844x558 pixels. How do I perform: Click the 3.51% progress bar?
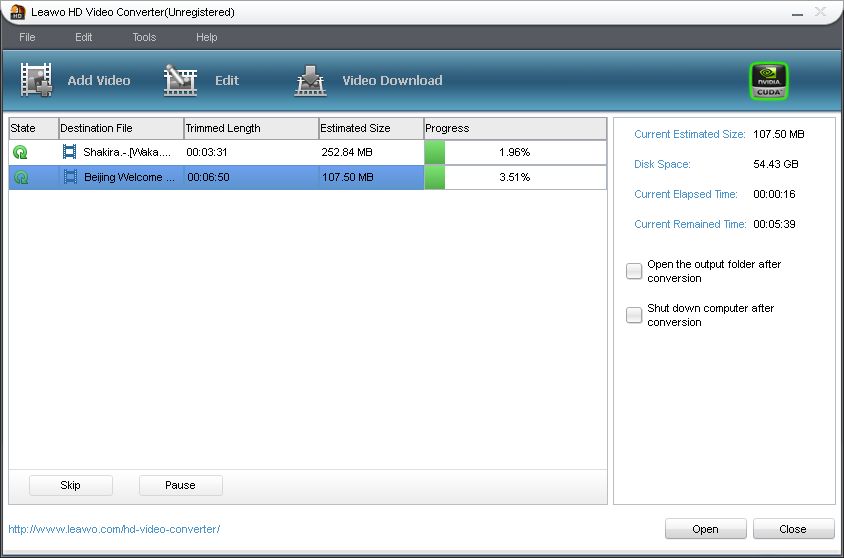click(515, 177)
